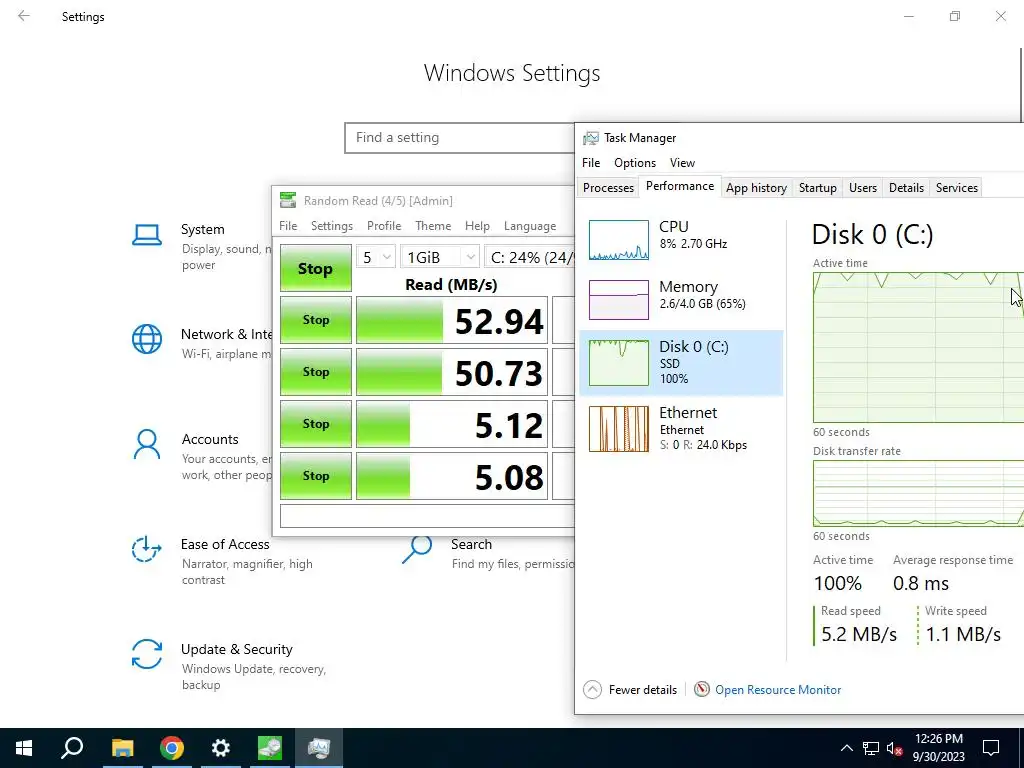Screen dimensions: 1024x768
Task: Click the large top Stop button
Action: coord(315,268)
